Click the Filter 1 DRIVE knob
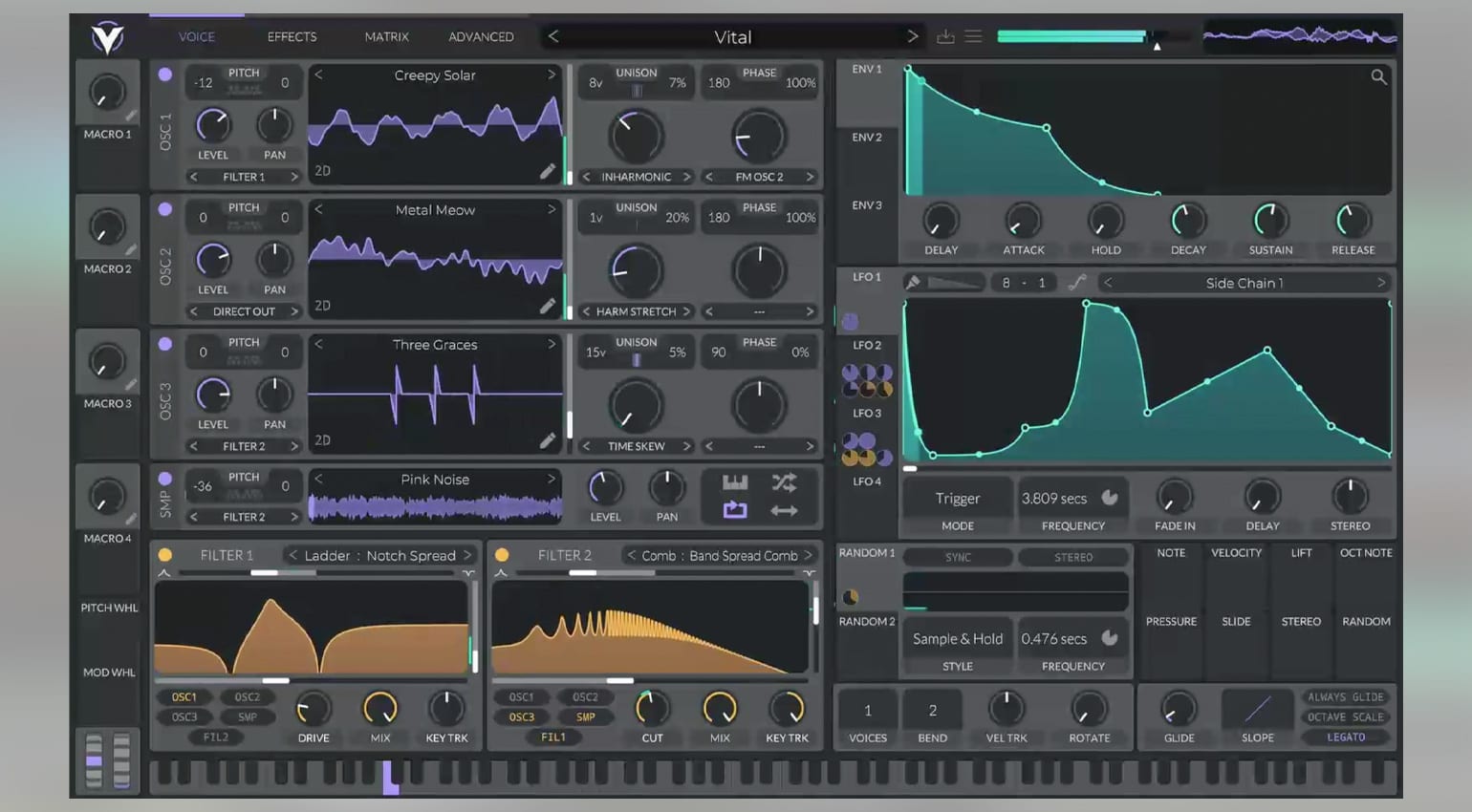 tap(313, 709)
